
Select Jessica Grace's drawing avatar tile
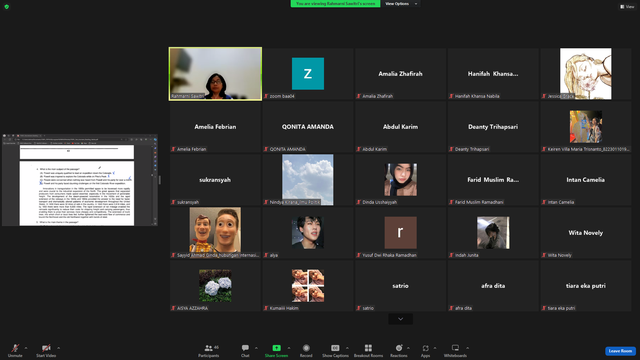(586, 74)
